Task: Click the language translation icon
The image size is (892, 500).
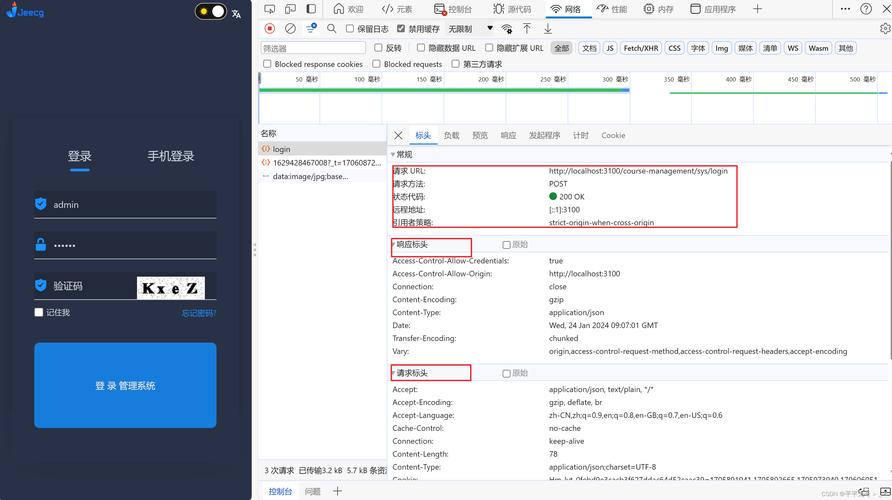Action: [236, 13]
